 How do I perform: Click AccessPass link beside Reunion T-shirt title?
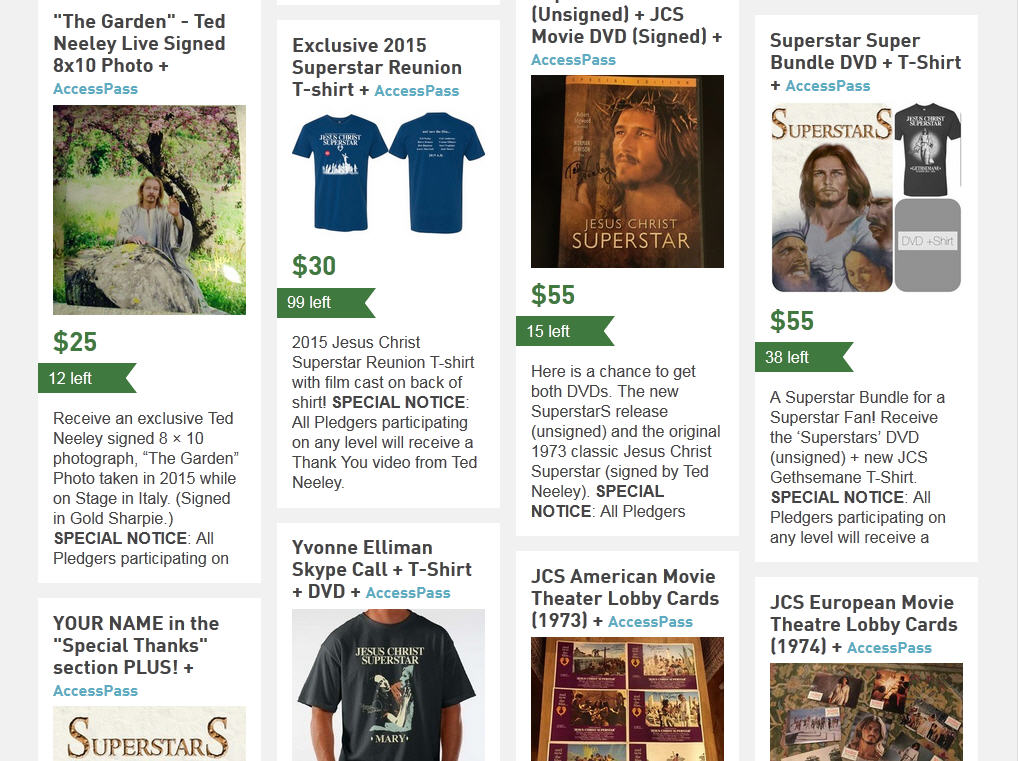pos(417,91)
